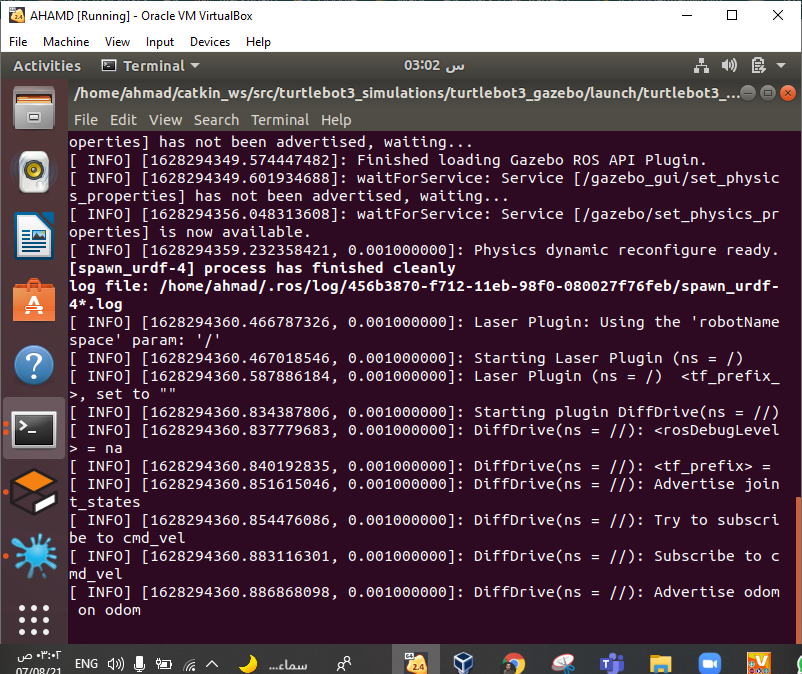Switch the ENG input language indicator
Viewport: 802px width, 674px height.
[x=86, y=661]
